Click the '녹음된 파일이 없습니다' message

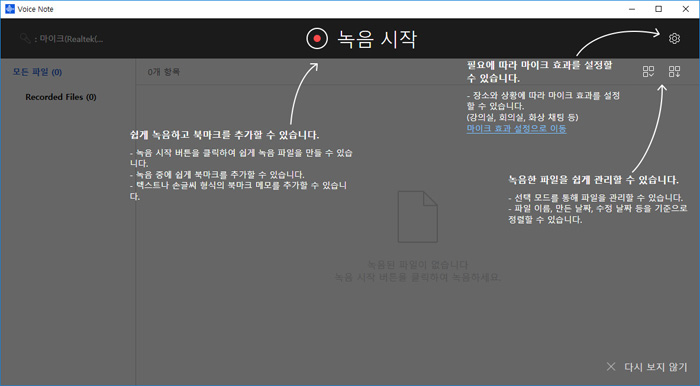417,265
